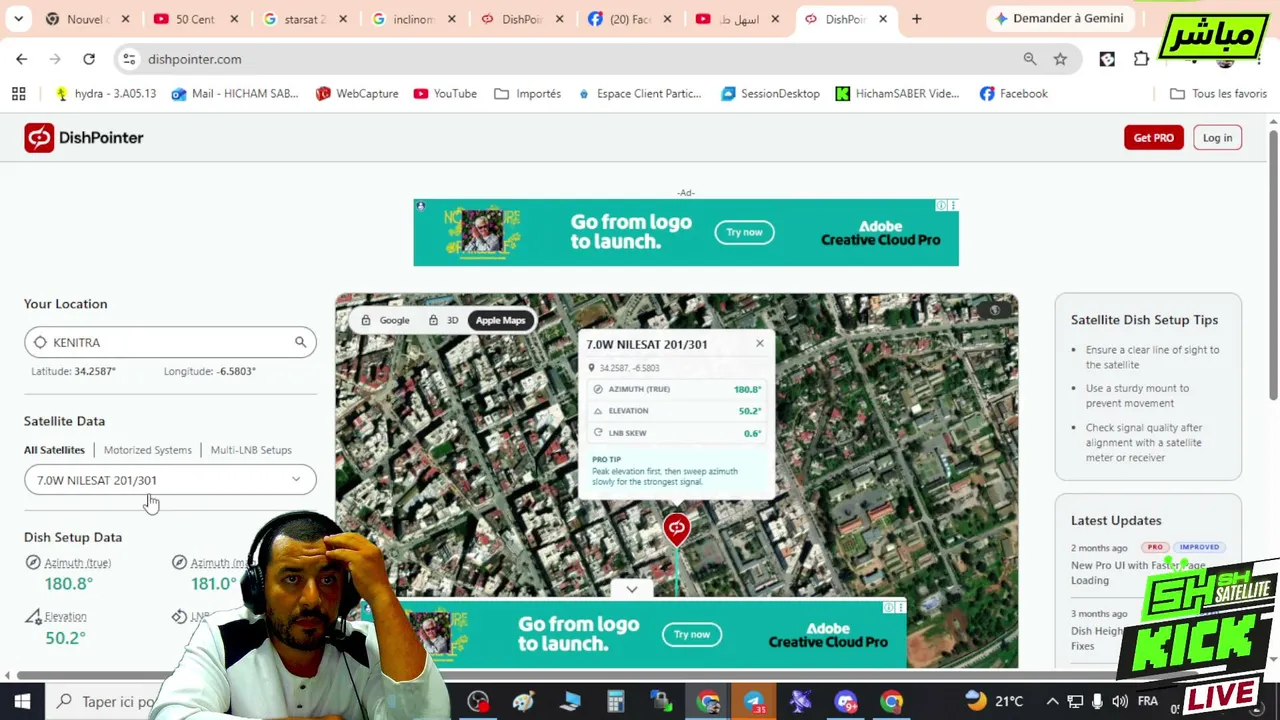This screenshot has width=1280, height=720.
Task: Click the DishPointer logo in the header
Action: [84, 138]
